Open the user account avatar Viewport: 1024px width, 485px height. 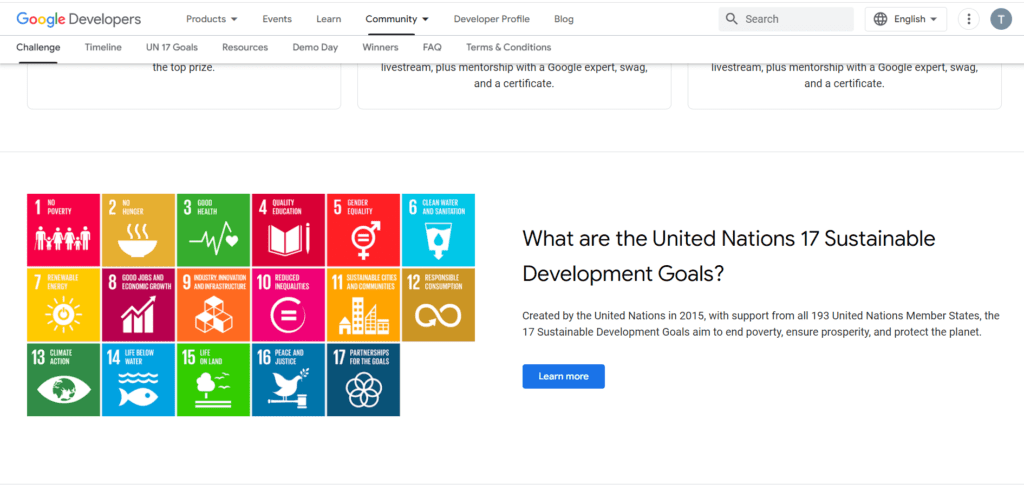(x=1000, y=19)
